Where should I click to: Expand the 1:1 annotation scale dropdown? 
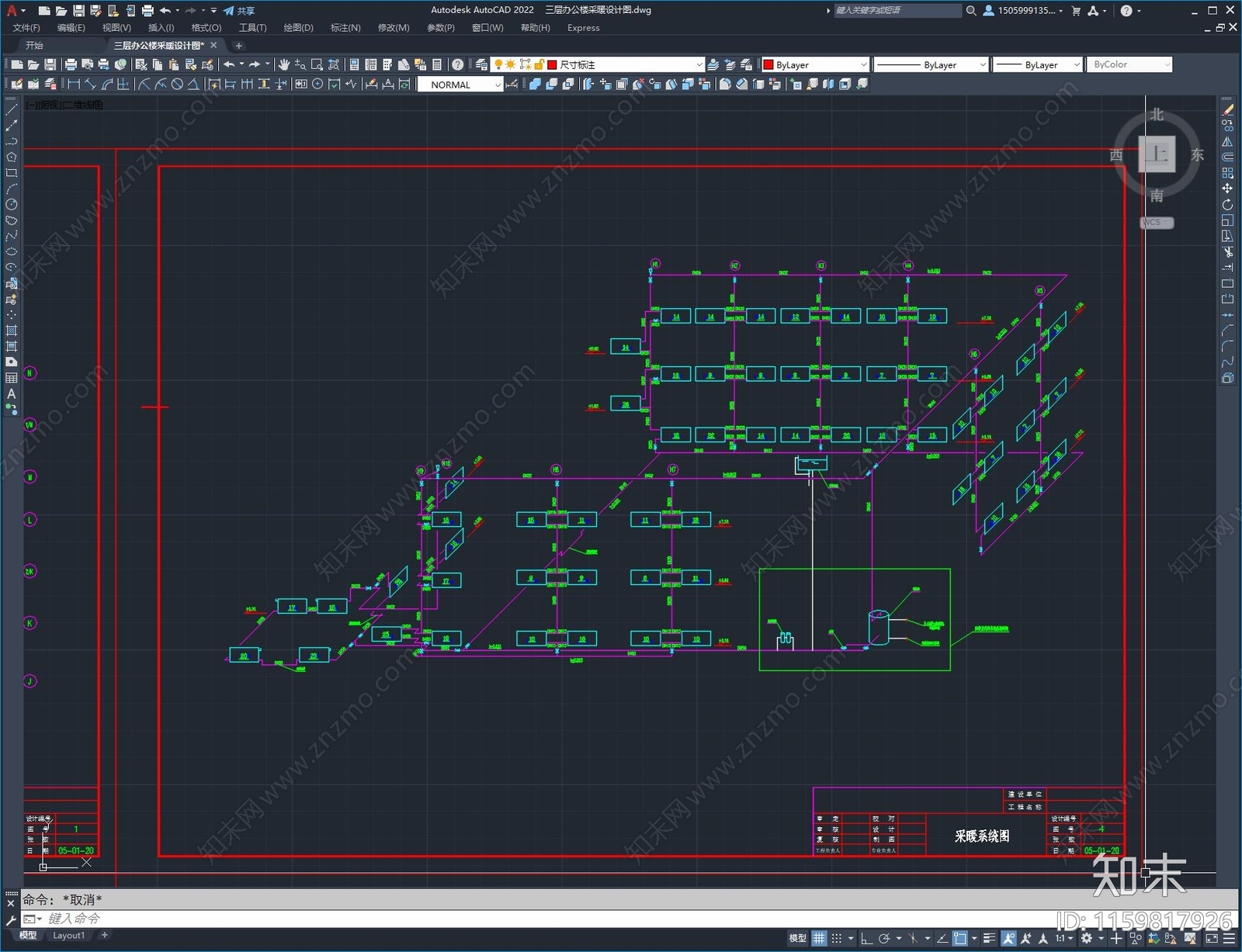click(1064, 938)
